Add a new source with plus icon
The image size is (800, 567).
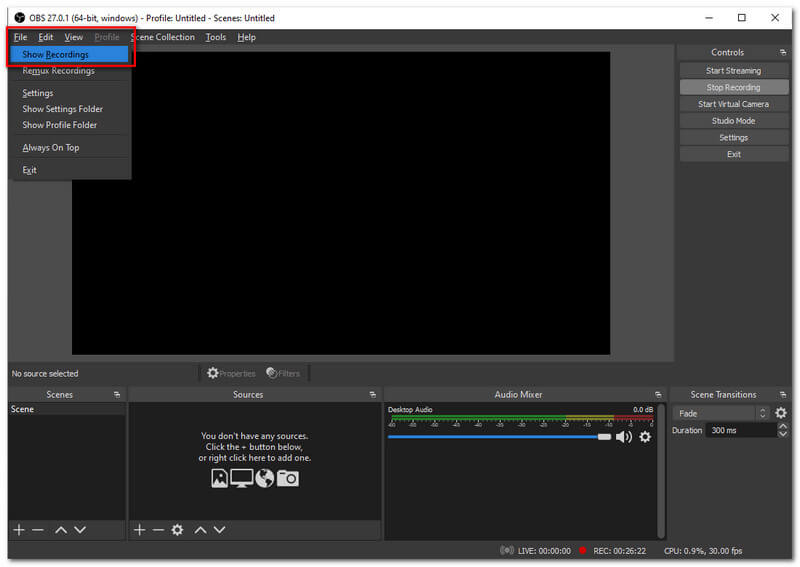(140, 529)
